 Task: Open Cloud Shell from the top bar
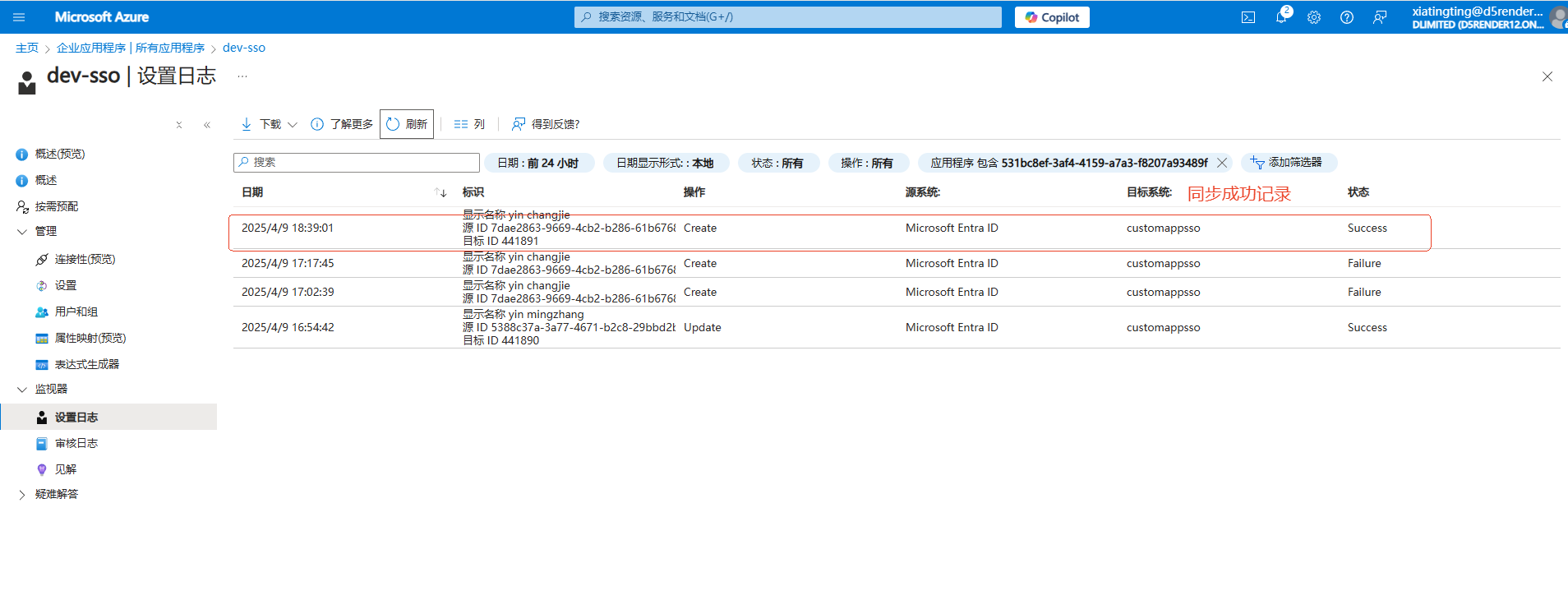[1248, 17]
